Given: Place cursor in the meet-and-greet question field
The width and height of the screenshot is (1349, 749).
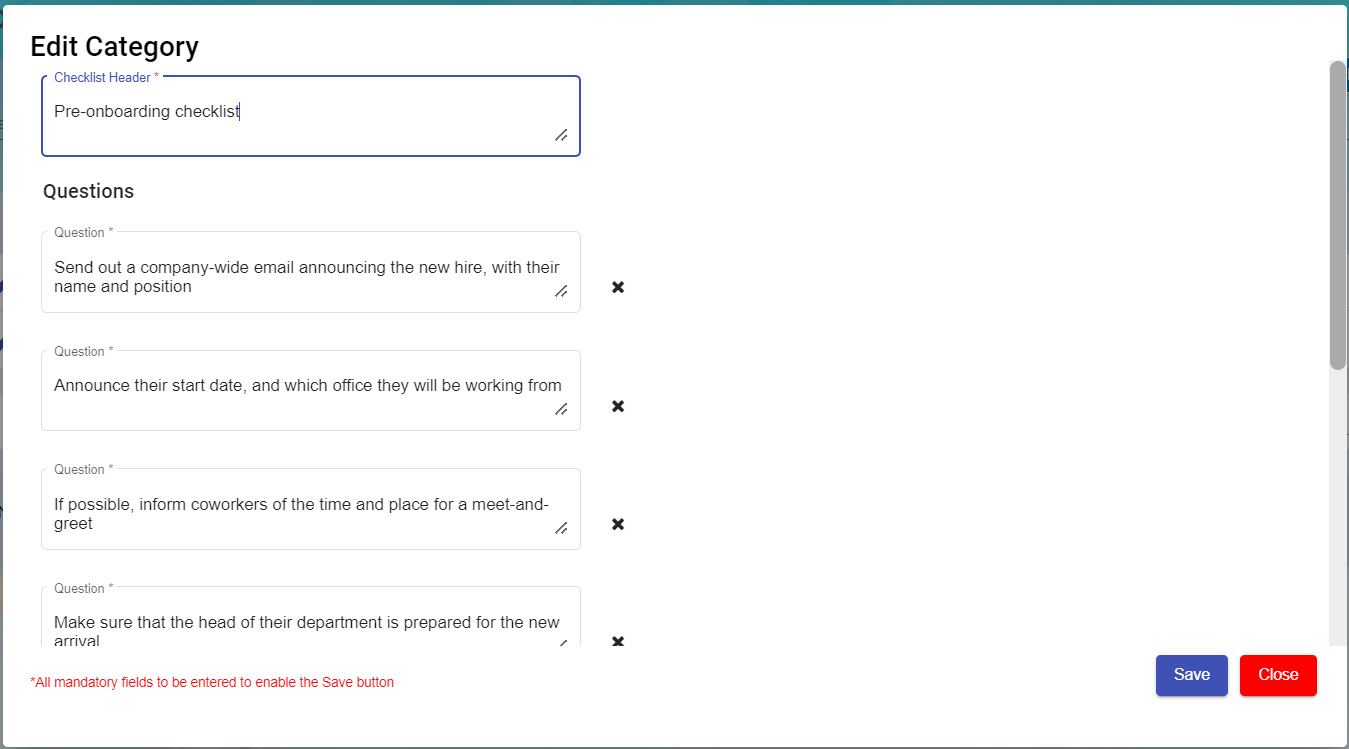Looking at the screenshot, I should point(300,514).
